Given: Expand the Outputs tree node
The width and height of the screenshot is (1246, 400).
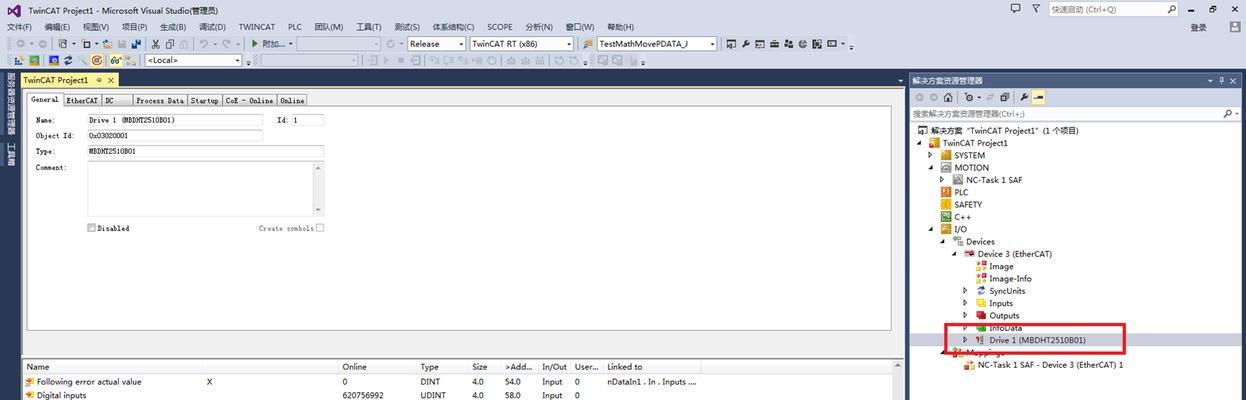Looking at the screenshot, I should click(965, 315).
